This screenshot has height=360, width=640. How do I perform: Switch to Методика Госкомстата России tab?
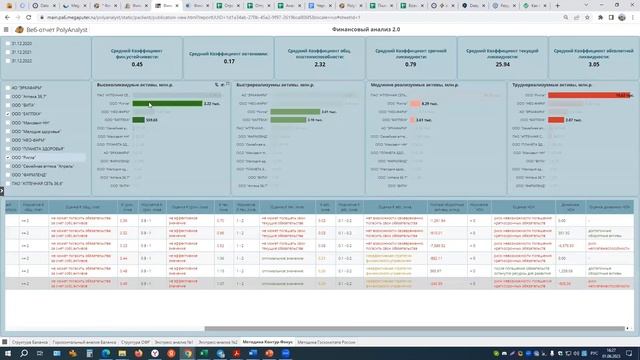(327, 342)
